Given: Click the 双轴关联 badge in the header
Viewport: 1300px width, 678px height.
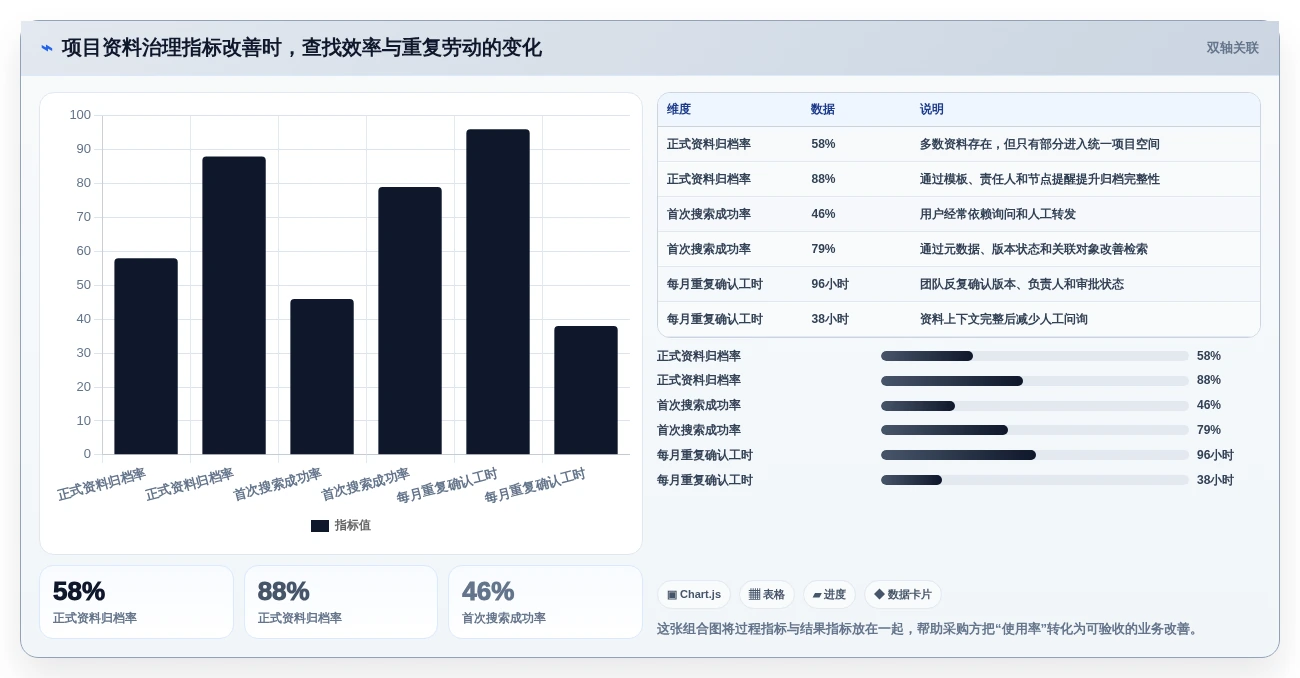Looking at the screenshot, I should coord(1232,48).
